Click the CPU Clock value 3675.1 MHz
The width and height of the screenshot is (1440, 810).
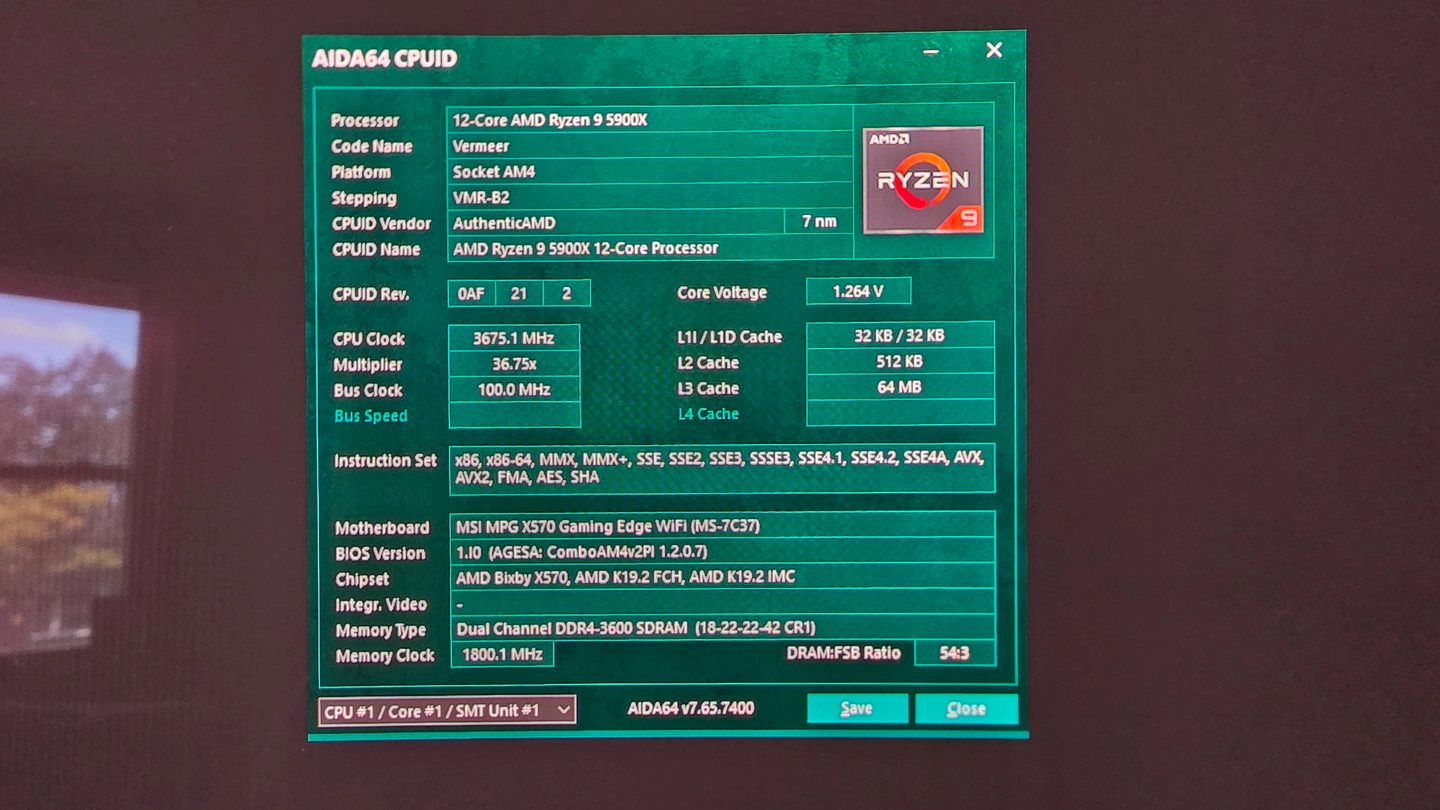point(514,338)
